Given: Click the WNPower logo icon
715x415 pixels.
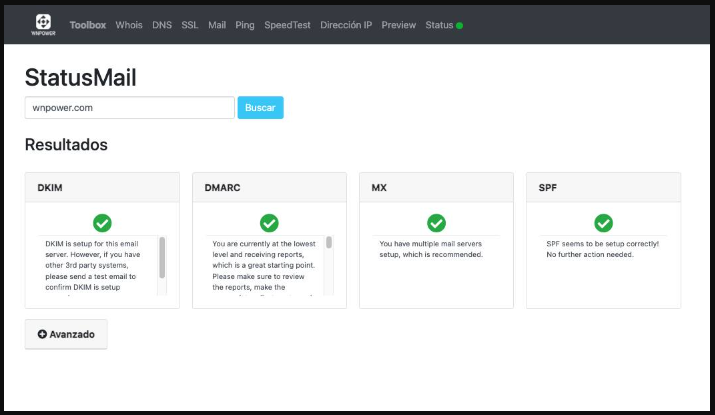Looking at the screenshot, I should [43, 23].
